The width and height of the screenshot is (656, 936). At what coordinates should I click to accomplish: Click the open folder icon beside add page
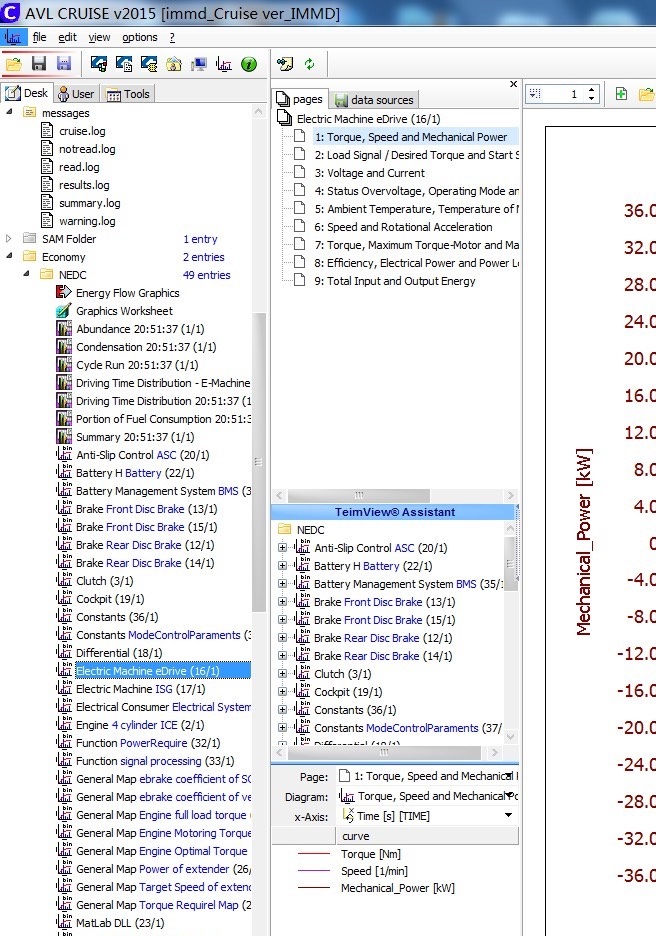(646, 94)
